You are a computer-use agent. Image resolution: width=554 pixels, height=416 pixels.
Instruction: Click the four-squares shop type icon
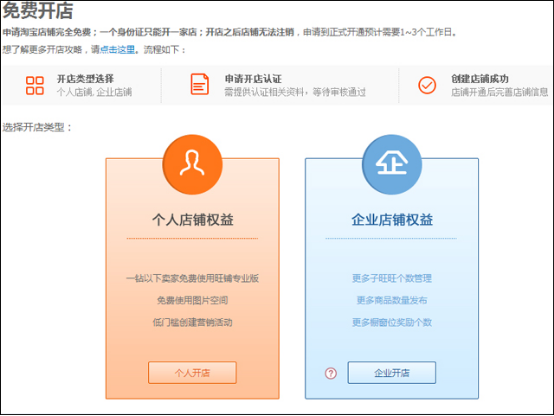(35, 86)
